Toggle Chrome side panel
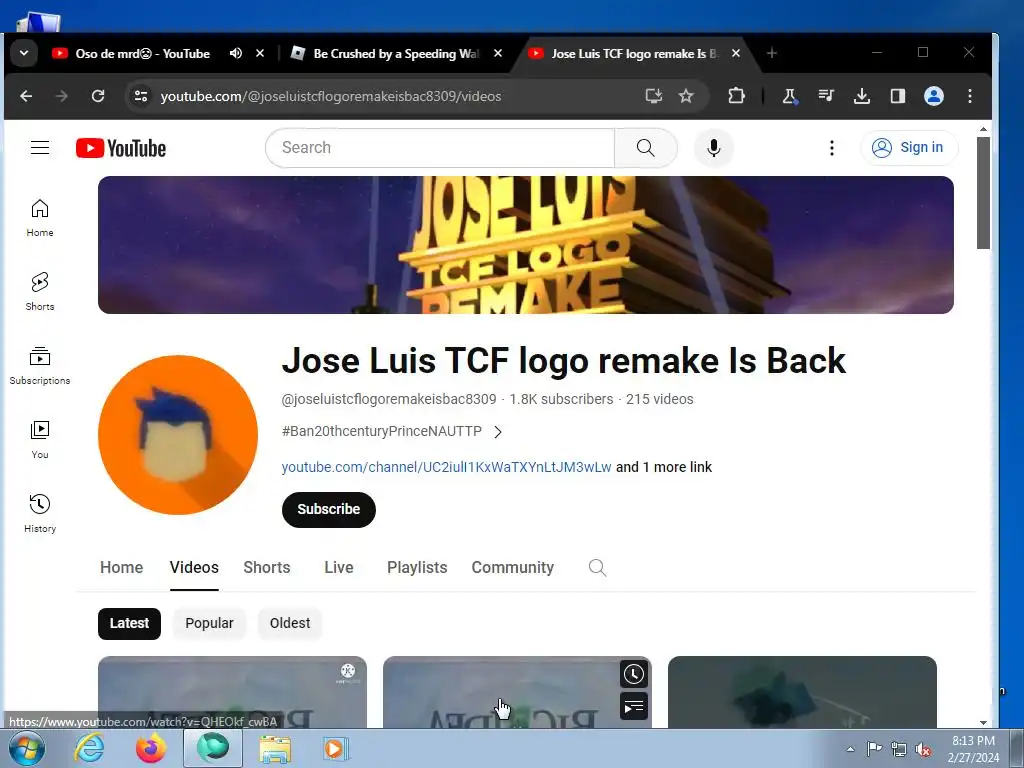1024x768 pixels. pyautogui.click(x=898, y=96)
